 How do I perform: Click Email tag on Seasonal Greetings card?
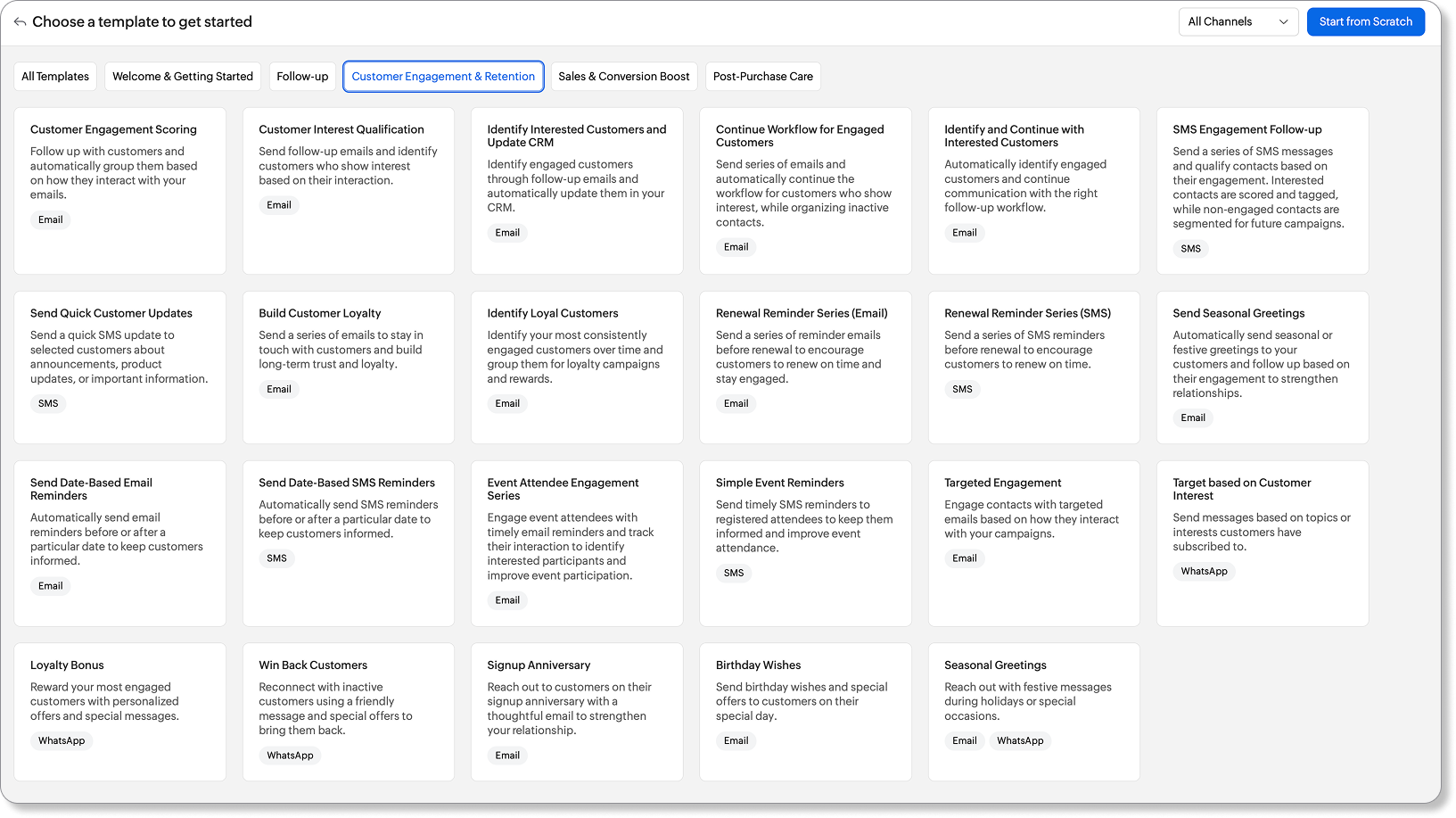[965, 740]
